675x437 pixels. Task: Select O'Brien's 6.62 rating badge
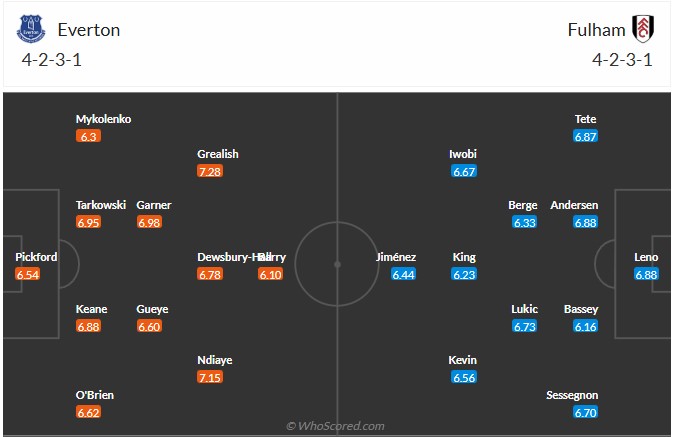(89, 412)
